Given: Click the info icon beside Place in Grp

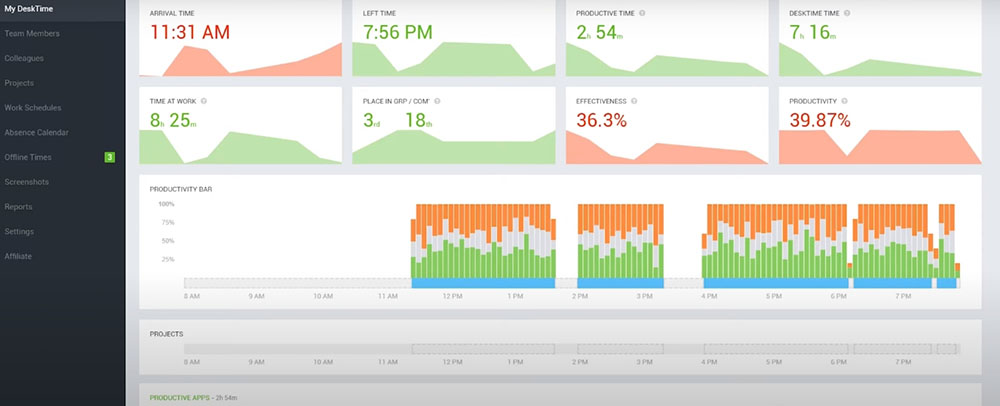Looking at the screenshot, I should [438, 101].
